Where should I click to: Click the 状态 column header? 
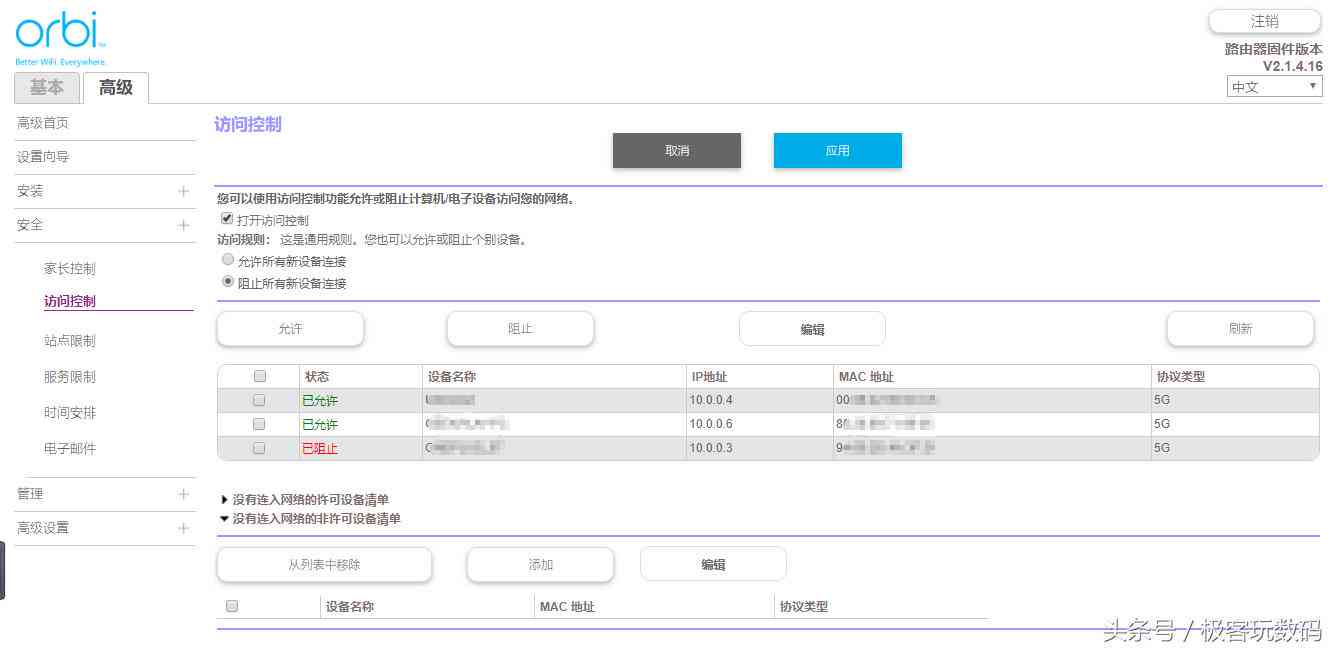point(317,377)
